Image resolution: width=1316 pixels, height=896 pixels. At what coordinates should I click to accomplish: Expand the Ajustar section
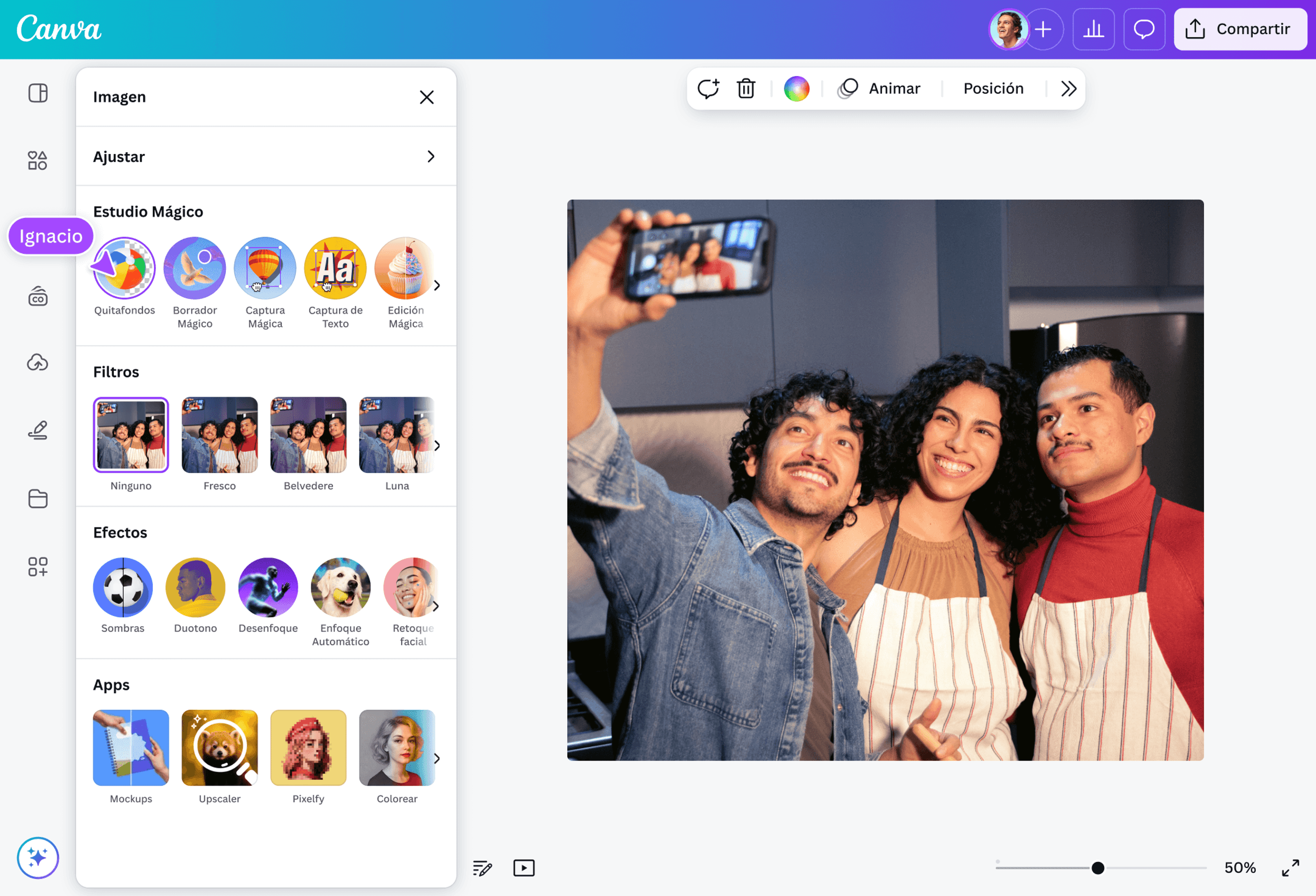coord(266,156)
